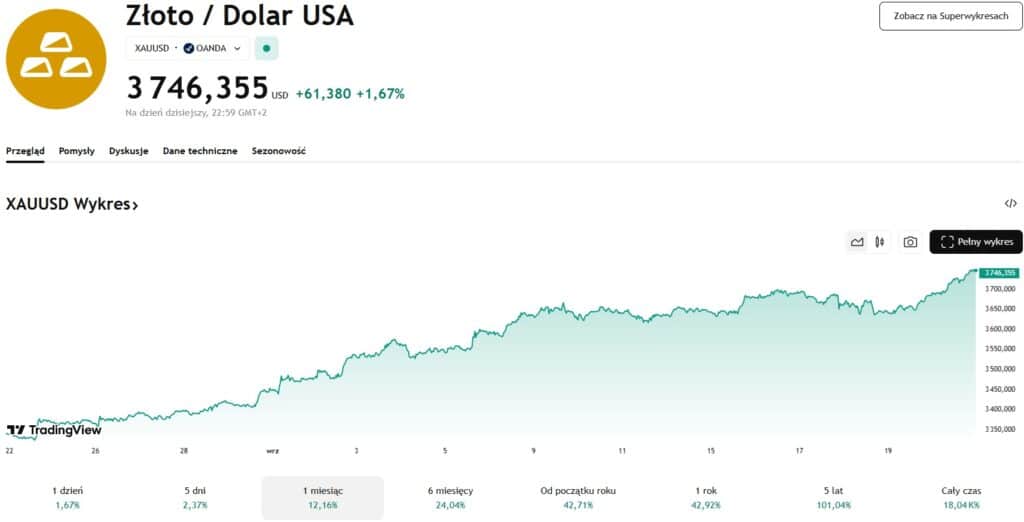Select the 1 dzień time range

(69, 497)
